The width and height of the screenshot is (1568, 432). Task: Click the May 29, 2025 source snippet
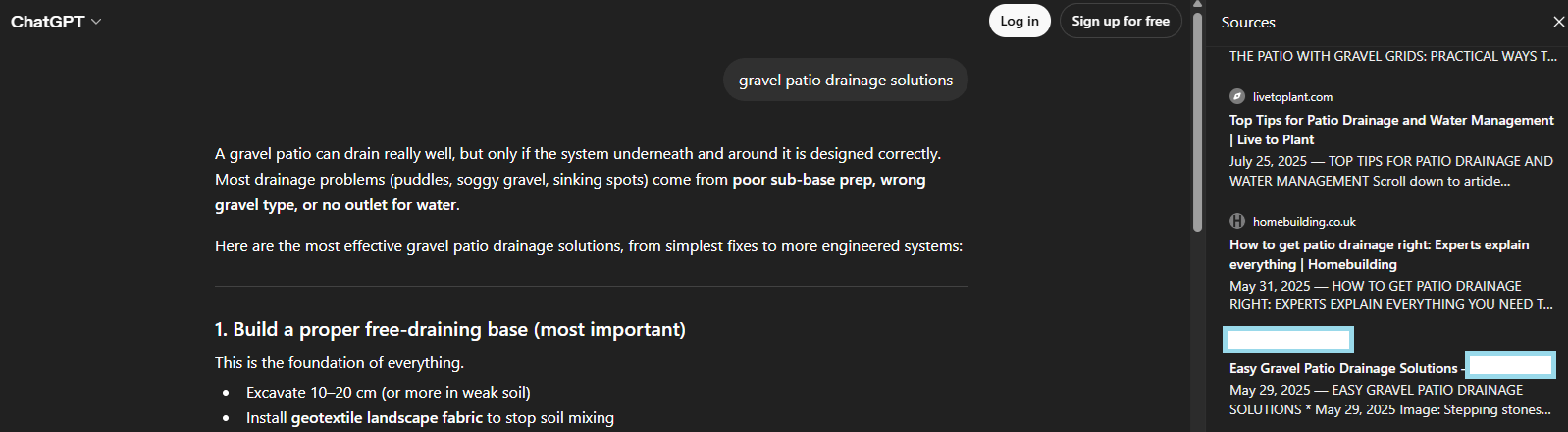[x=1389, y=400]
